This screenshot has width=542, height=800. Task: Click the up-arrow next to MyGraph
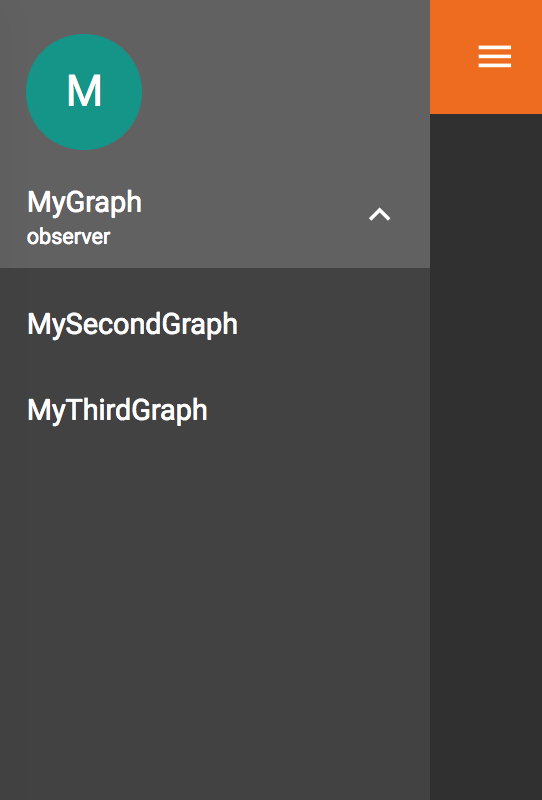pos(380,214)
